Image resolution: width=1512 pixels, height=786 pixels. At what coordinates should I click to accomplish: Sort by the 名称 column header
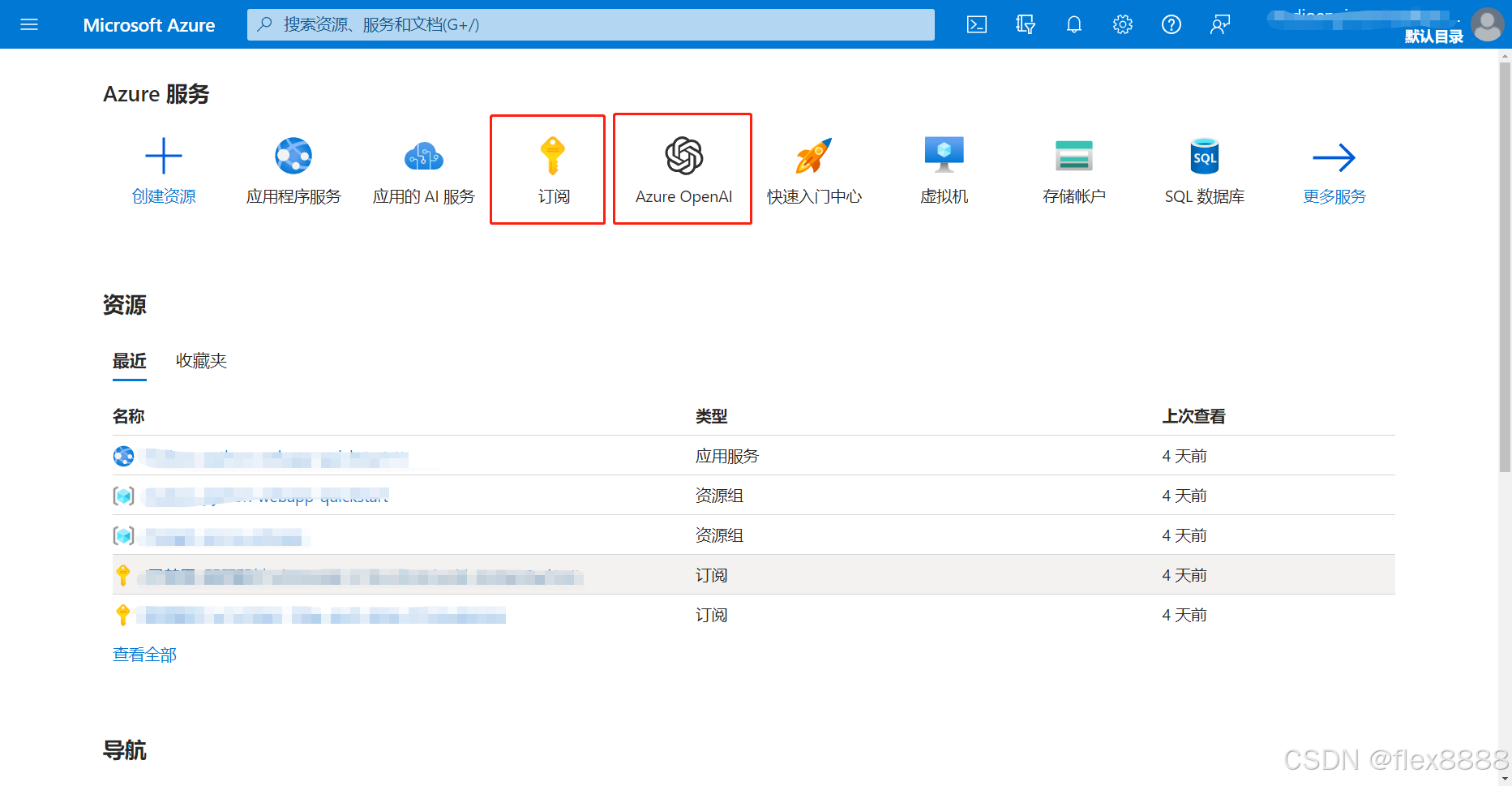128,416
